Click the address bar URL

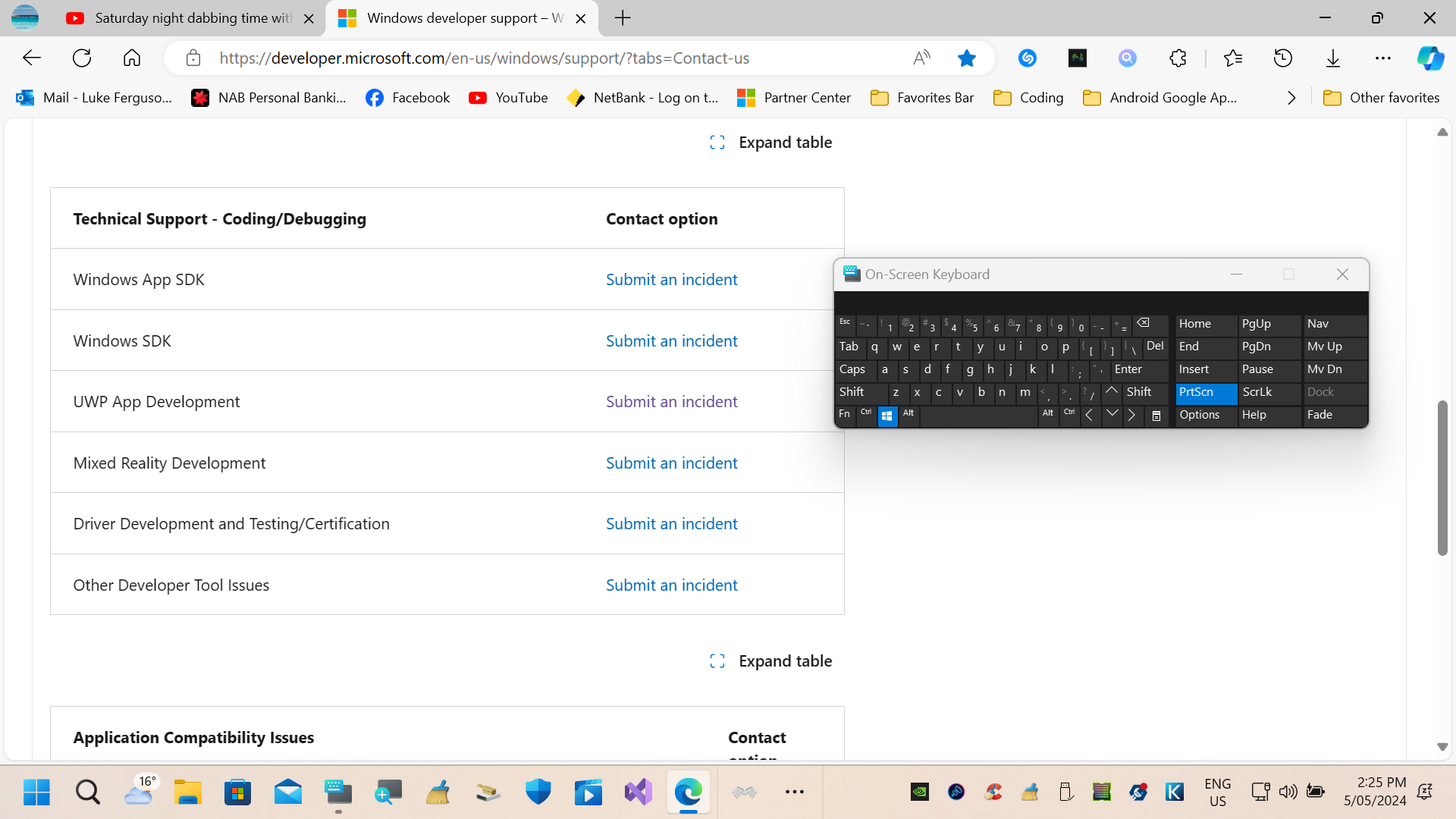pyautogui.click(x=484, y=58)
